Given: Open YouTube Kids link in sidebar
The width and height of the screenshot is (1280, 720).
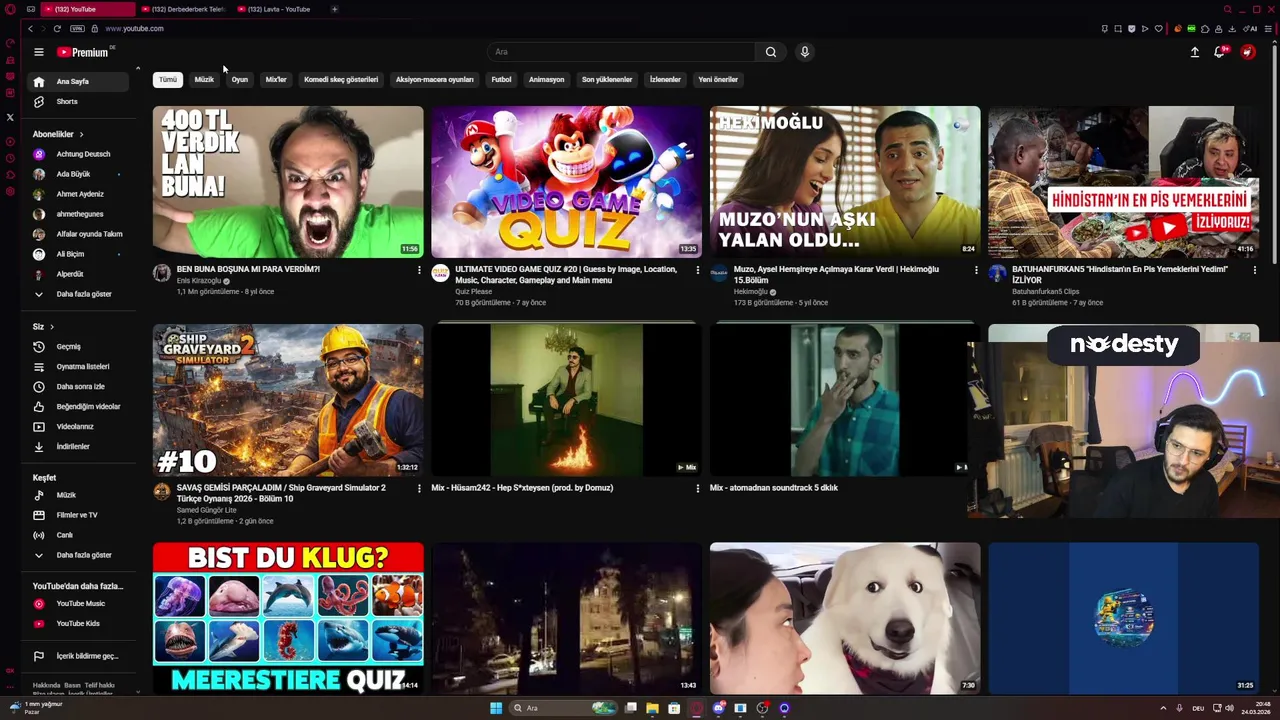Looking at the screenshot, I should tap(80, 623).
